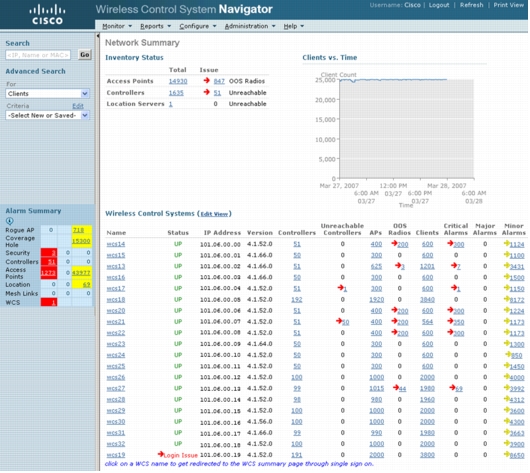
Task: Click wcs30 version 4.1.56.0 cell
Action: 260,422
